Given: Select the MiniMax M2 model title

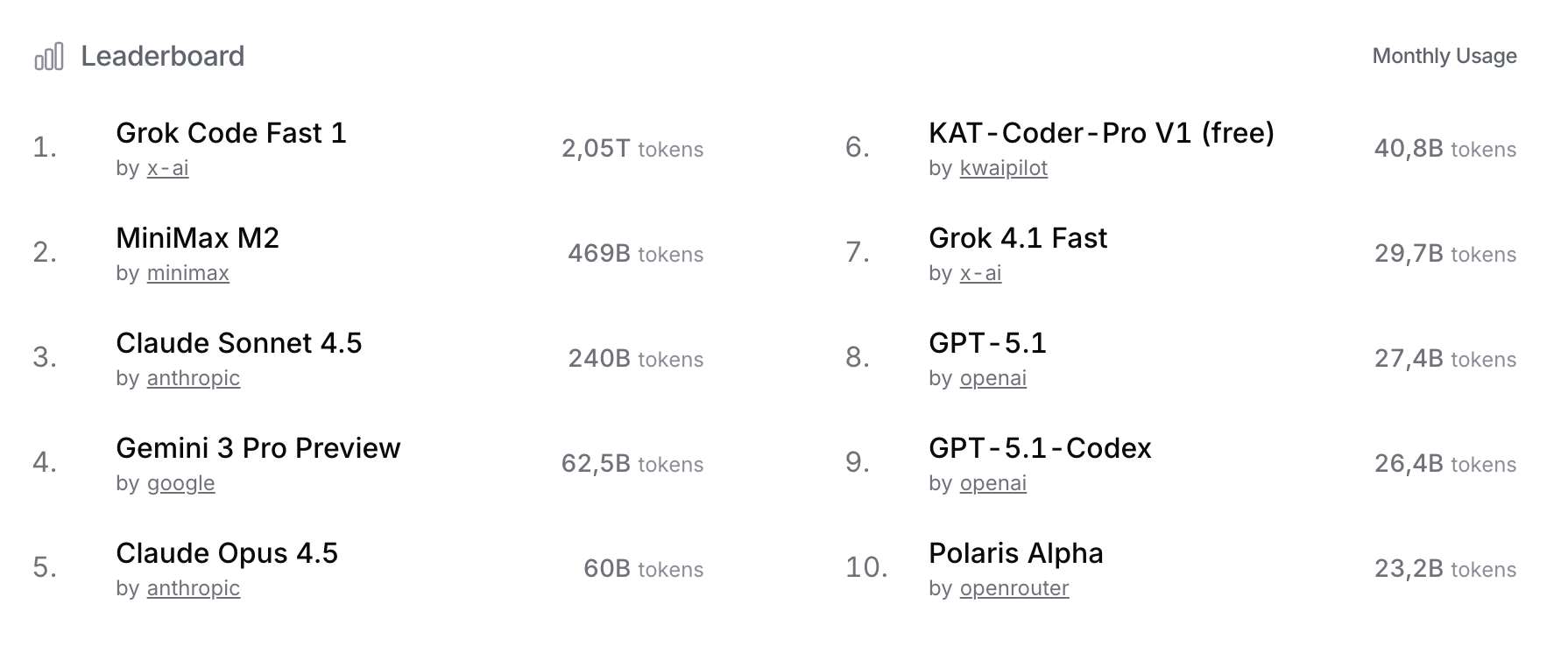Looking at the screenshot, I should pyautogui.click(x=197, y=238).
